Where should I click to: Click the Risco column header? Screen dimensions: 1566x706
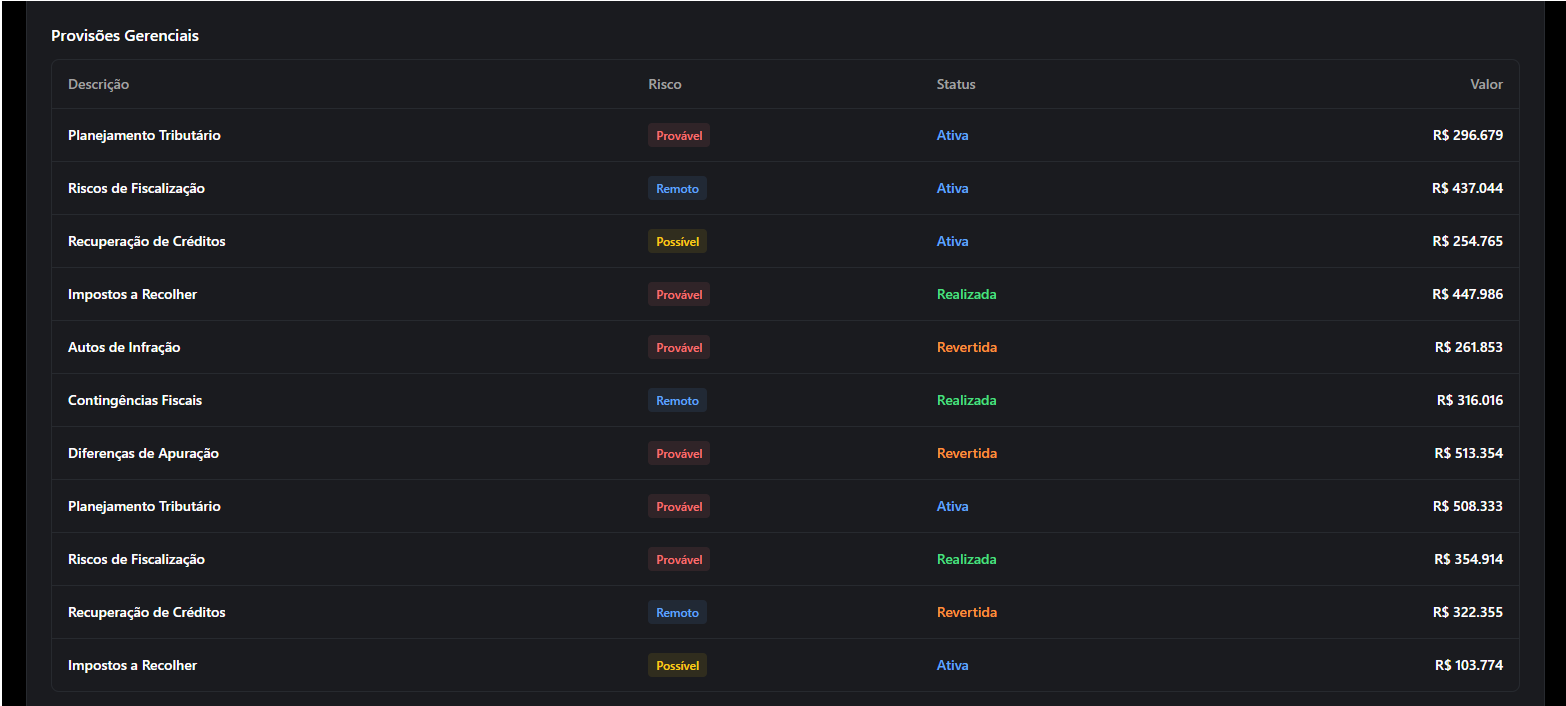pos(664,85)
